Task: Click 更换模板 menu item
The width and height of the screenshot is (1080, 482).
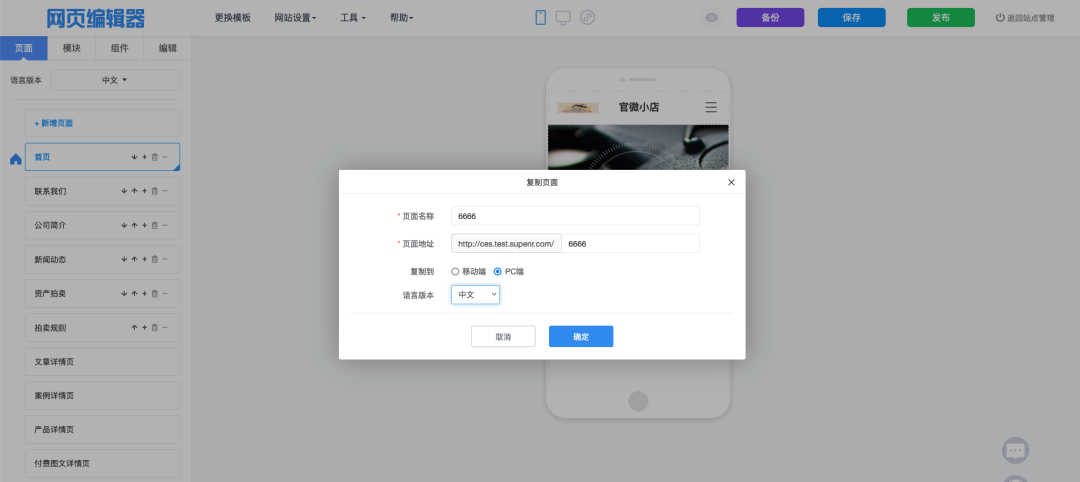Action: tap(233, 18)
